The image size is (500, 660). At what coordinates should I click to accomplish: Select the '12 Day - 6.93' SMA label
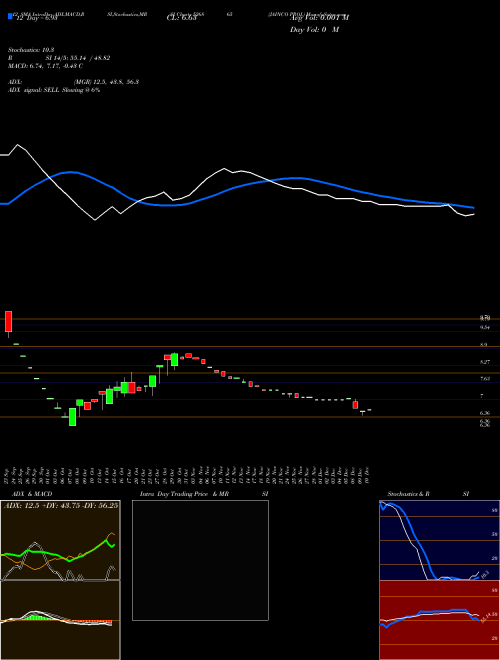coord(36,19)
